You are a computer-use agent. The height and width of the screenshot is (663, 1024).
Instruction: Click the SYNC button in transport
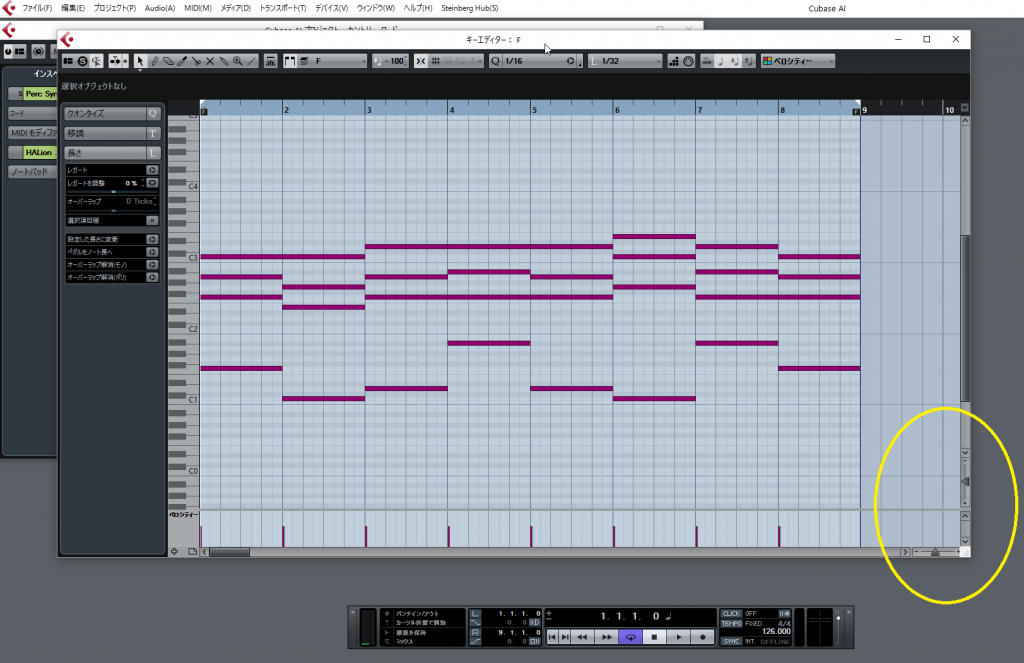[x=731, y=641]
